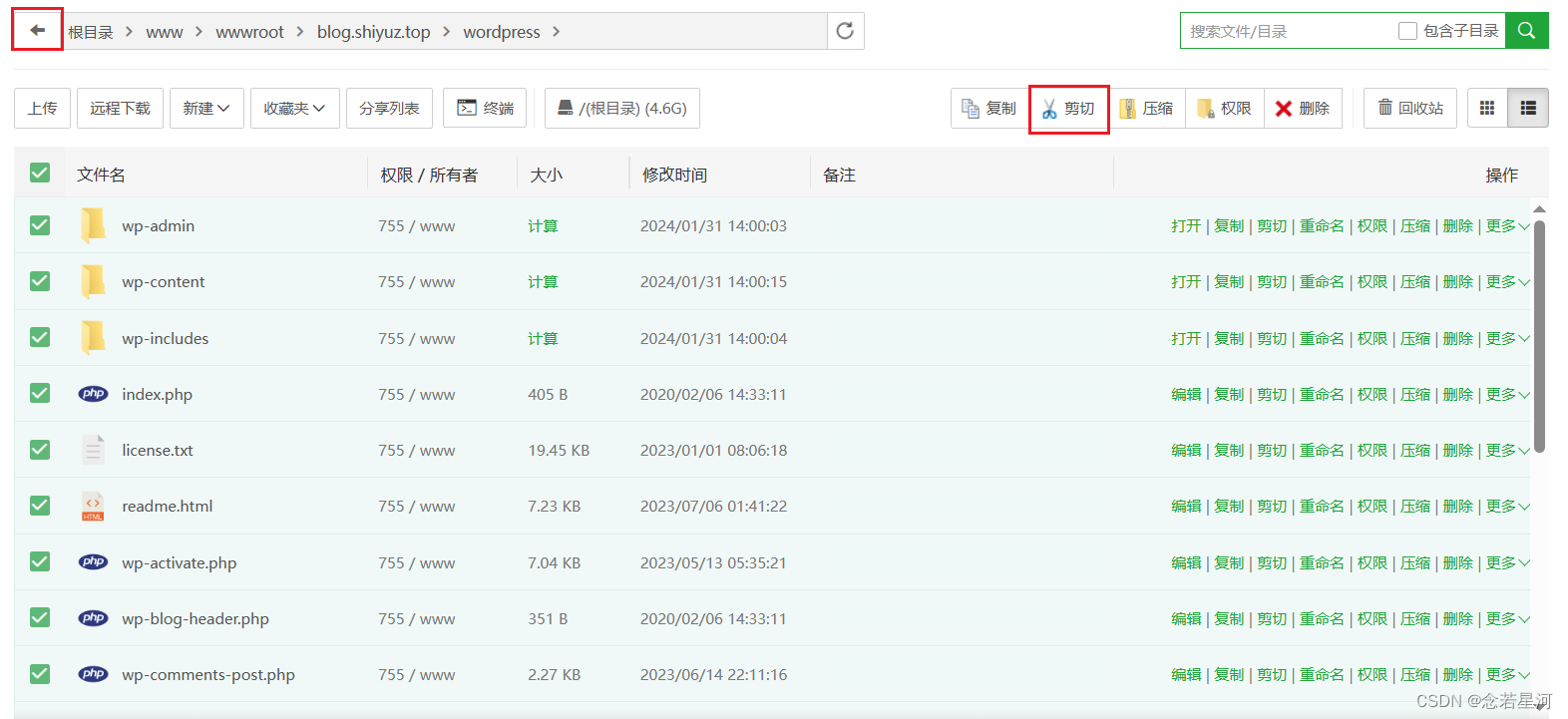1568x719 pixels.
Task: Open the root directory disk button
Action: [622, 108]
